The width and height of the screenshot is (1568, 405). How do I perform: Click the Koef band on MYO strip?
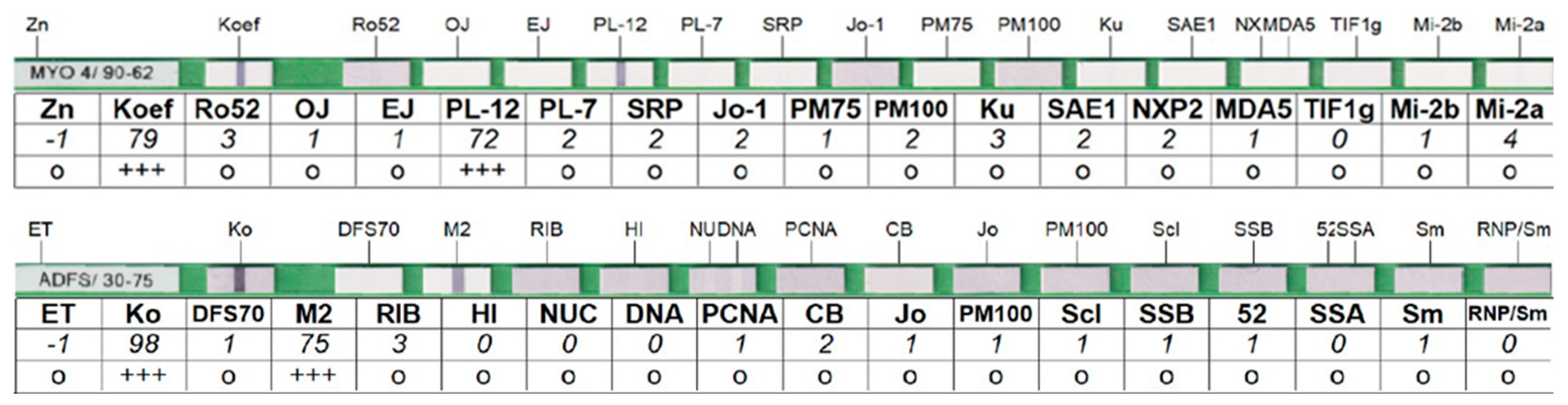pos(240,74)
